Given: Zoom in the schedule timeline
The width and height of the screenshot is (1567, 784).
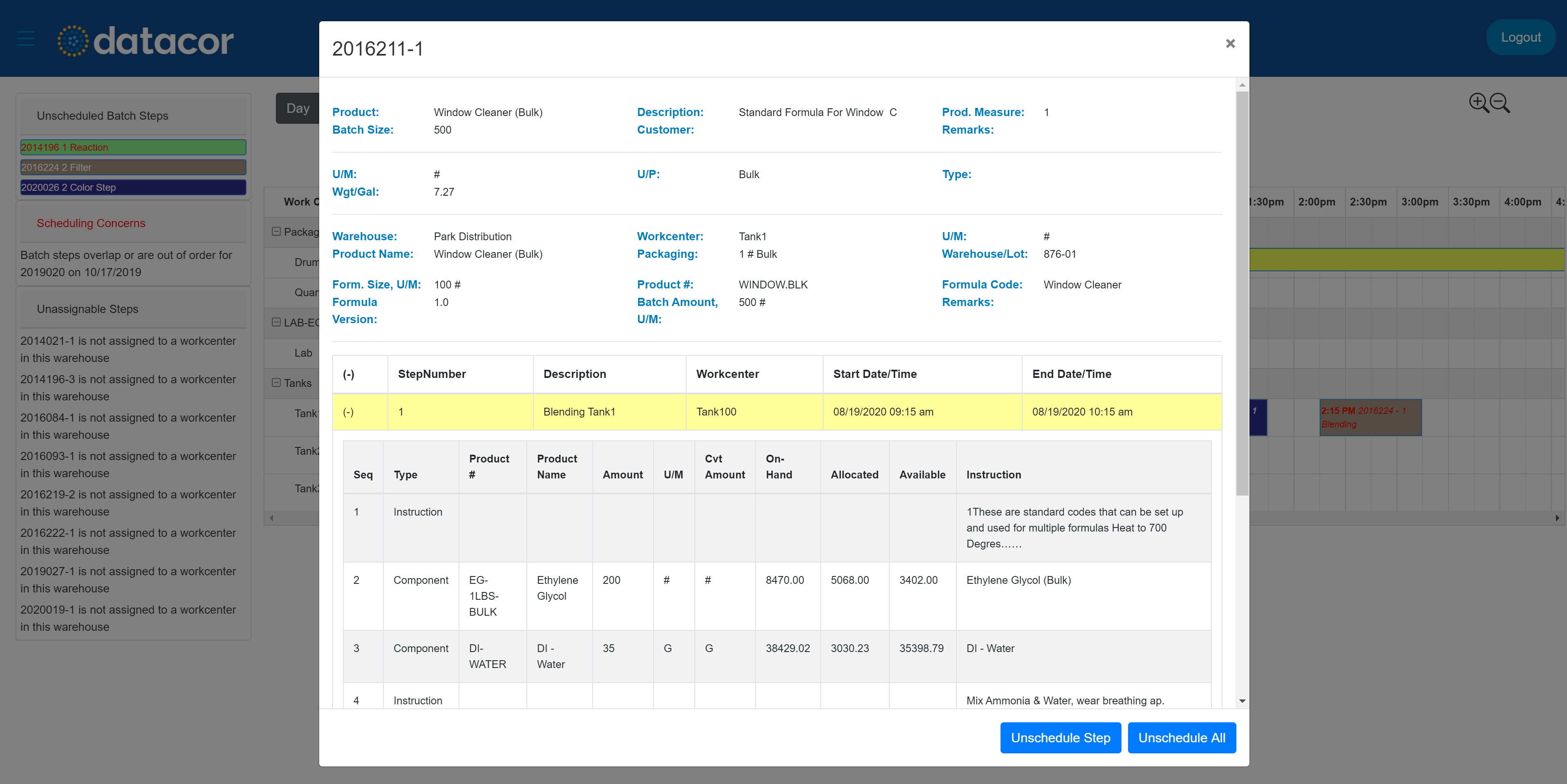Looking at the screenshot, I should [x=1479, y=103].
